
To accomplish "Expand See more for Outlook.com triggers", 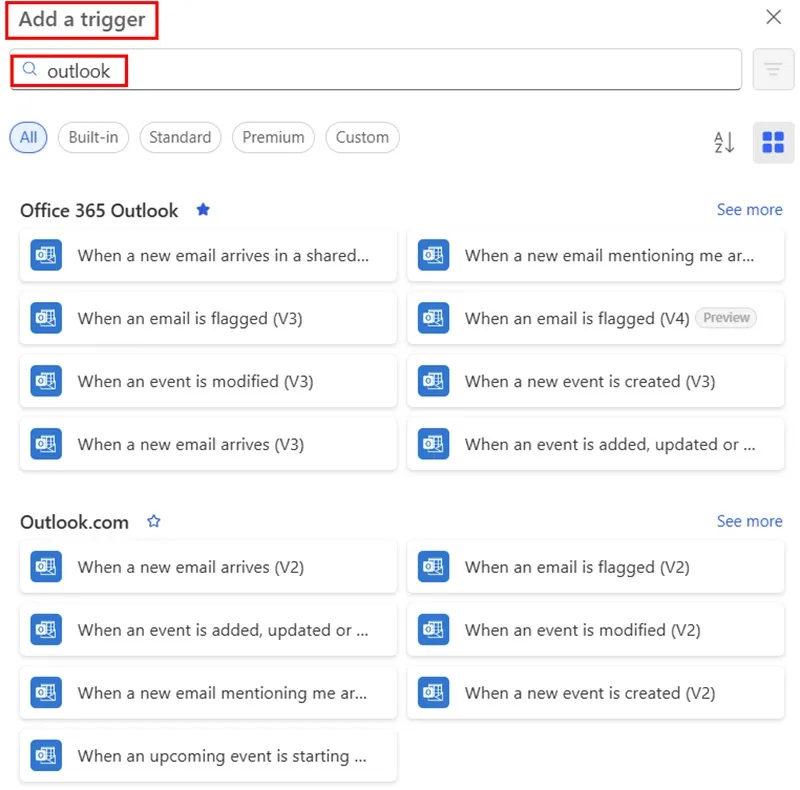I will [749, 520].
